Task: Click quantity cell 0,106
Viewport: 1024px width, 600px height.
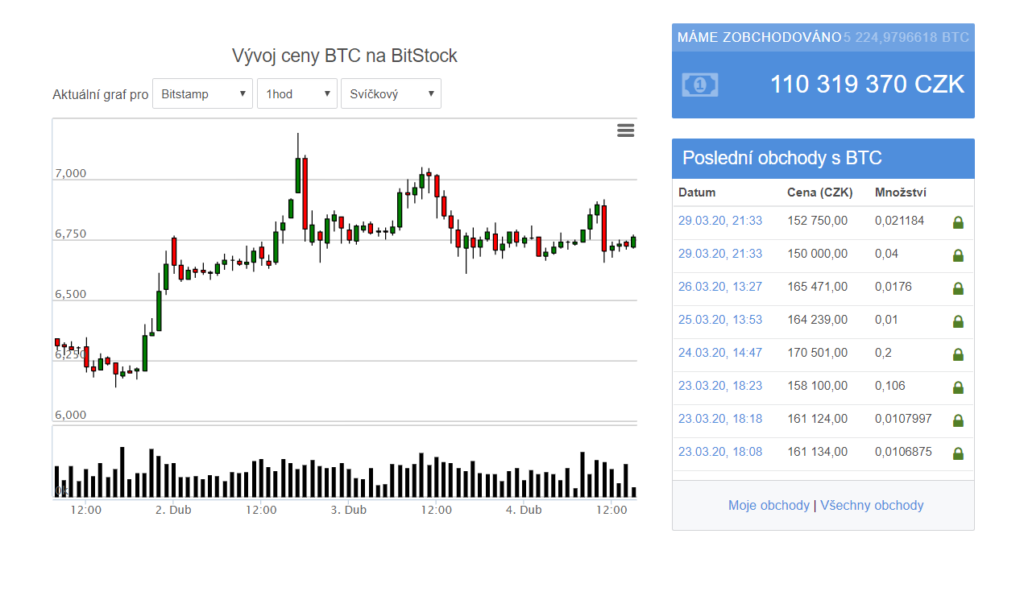Action: click(x=889, y=386)
